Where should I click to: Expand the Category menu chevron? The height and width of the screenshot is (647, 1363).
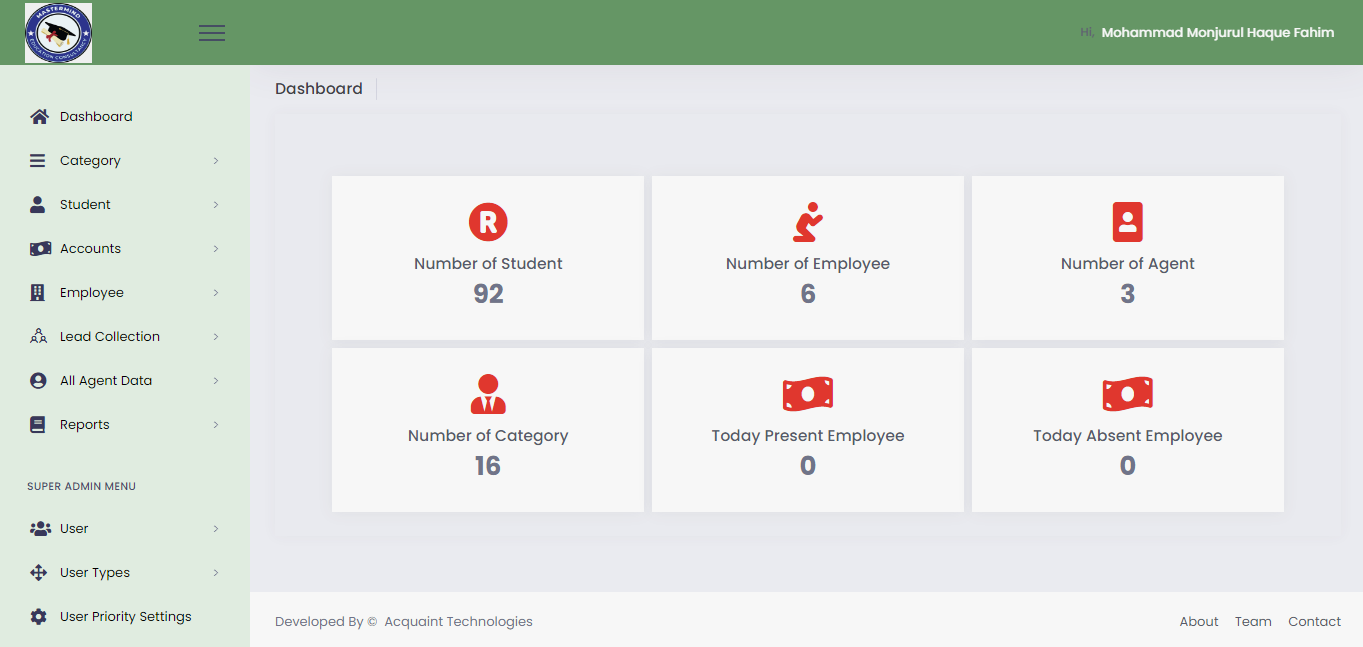tap(216, 160)
